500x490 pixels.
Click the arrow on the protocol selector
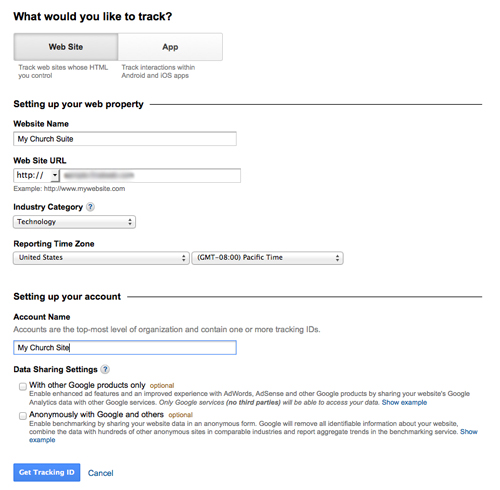point(55,175)
